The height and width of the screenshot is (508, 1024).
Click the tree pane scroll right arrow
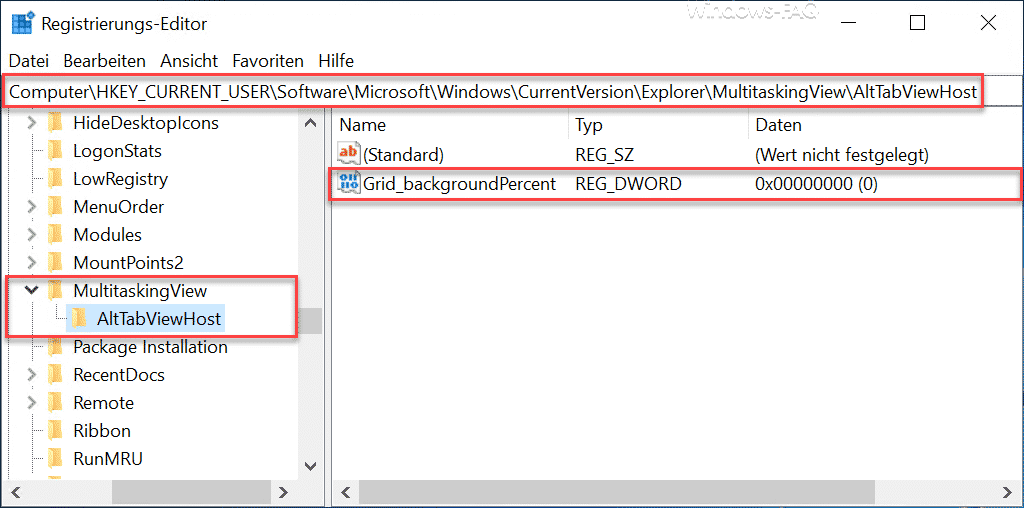tap(283, 491)
